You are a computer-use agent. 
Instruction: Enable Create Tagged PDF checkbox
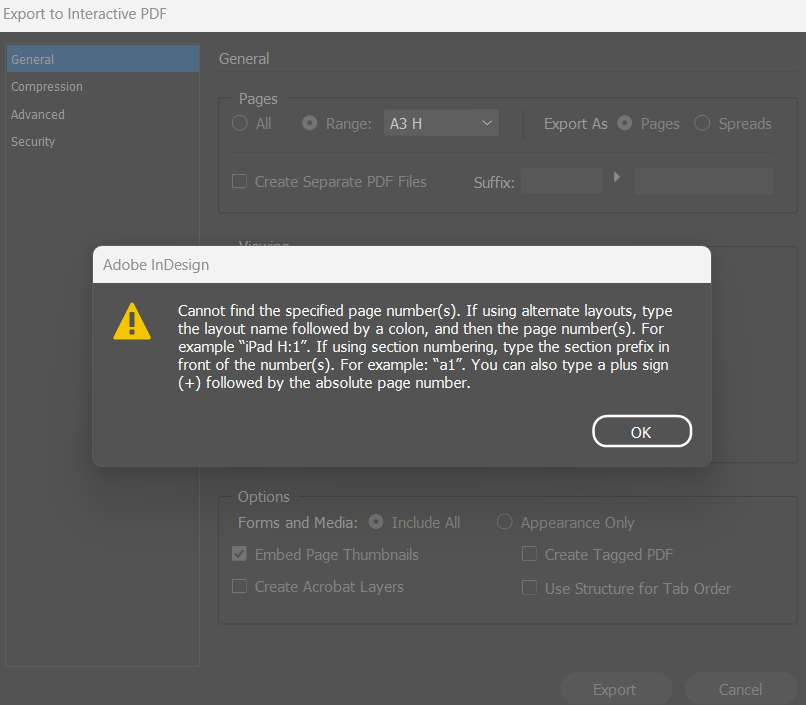click(x=529, y=554)
